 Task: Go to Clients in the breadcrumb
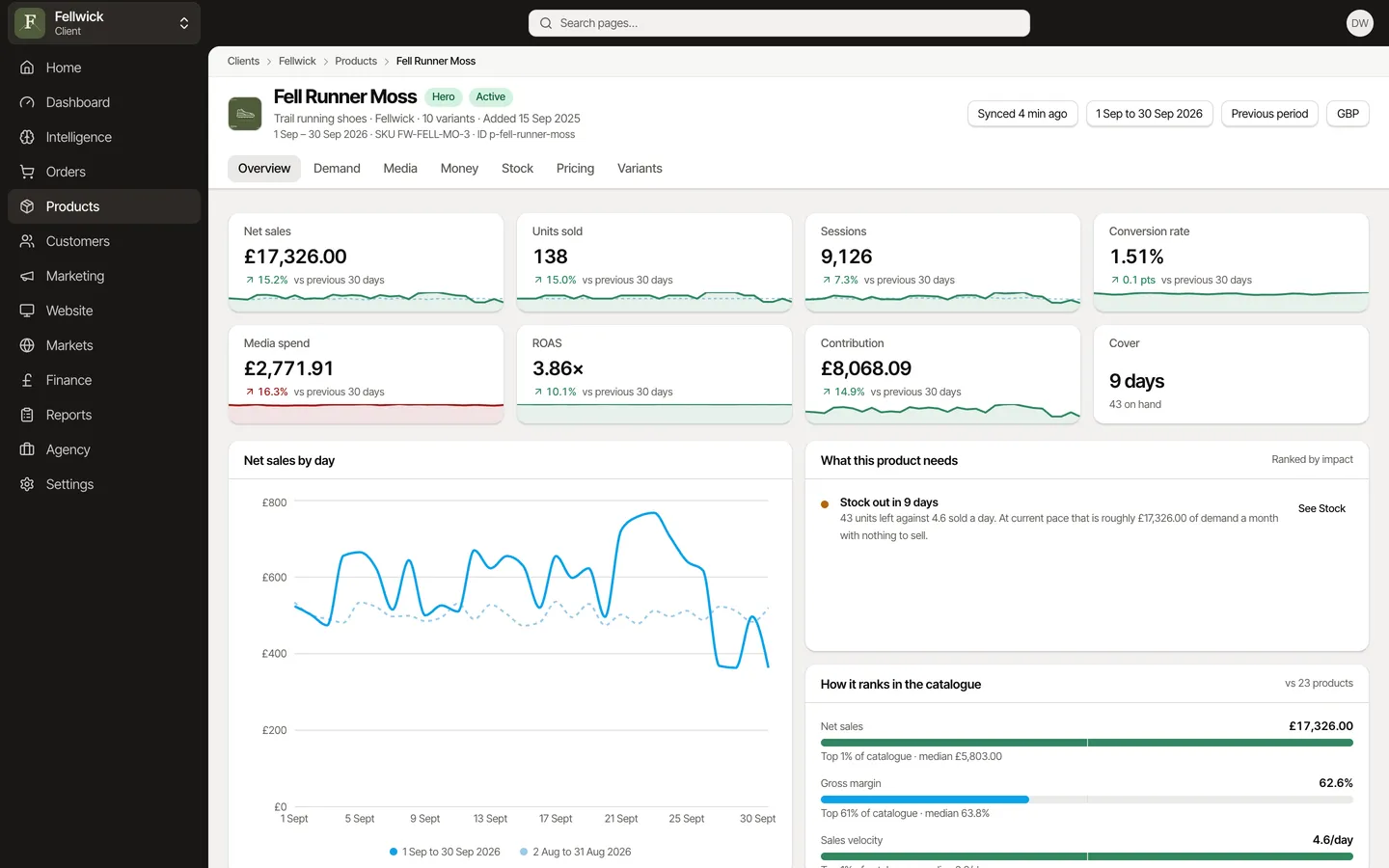click(x=243, y=61)
